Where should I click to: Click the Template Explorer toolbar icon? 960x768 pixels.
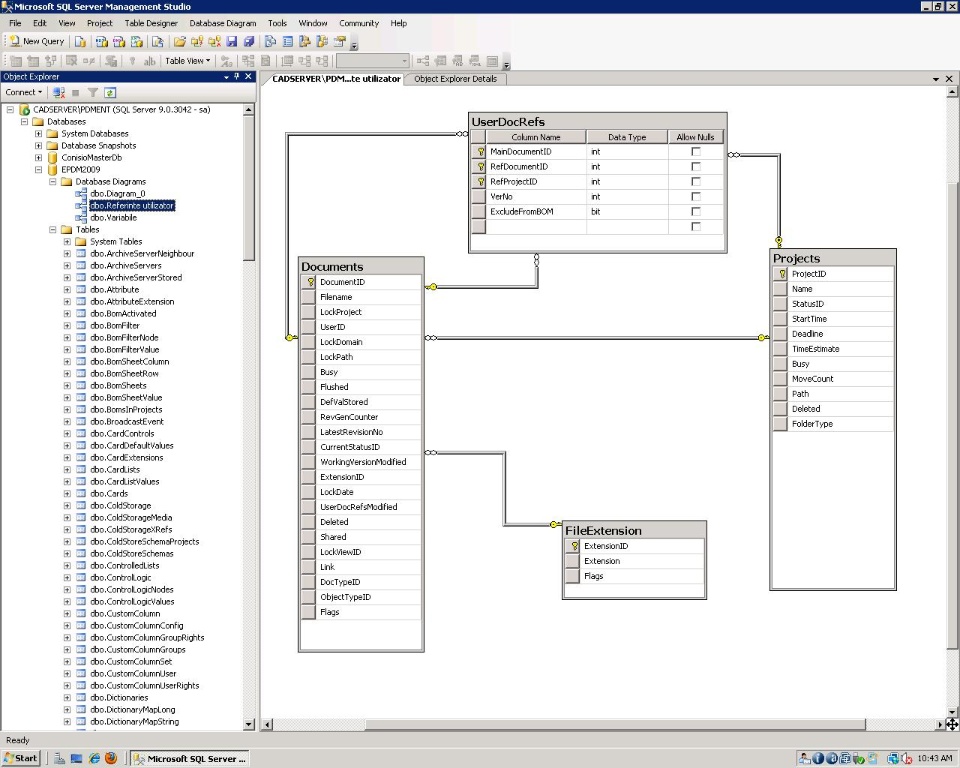point(322,42)
